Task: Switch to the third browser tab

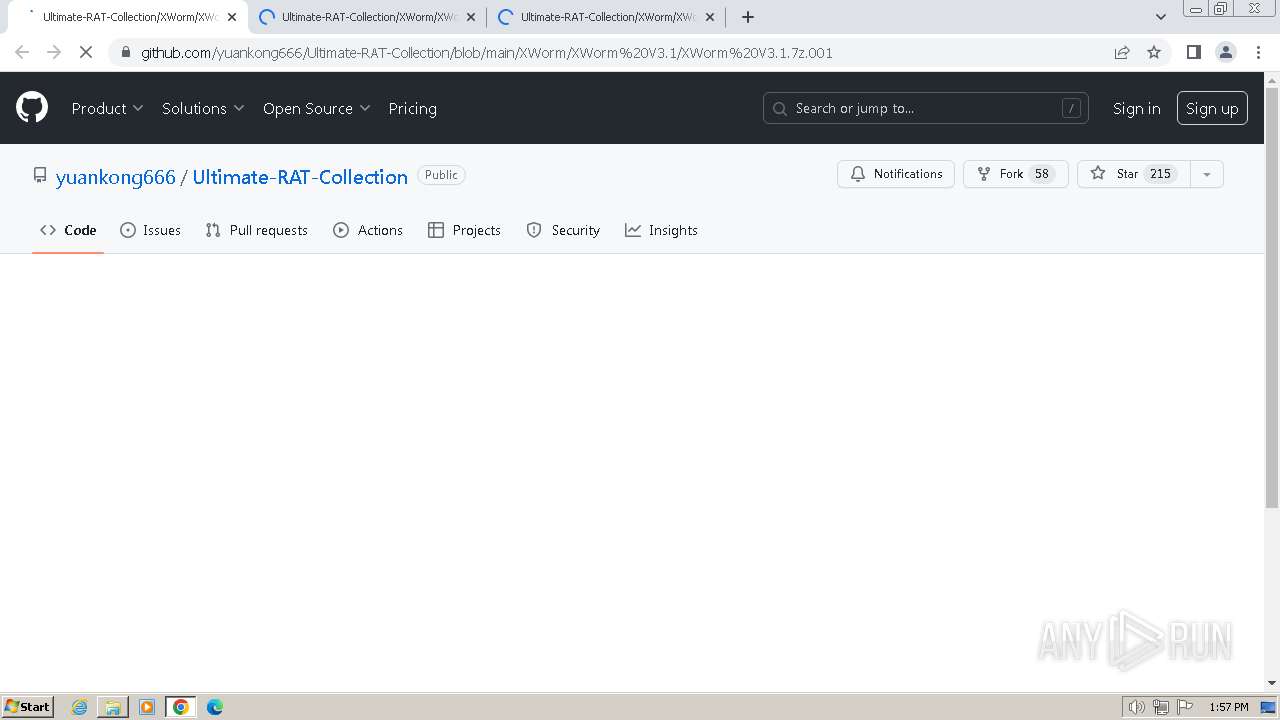Action: tap(605, 17)
